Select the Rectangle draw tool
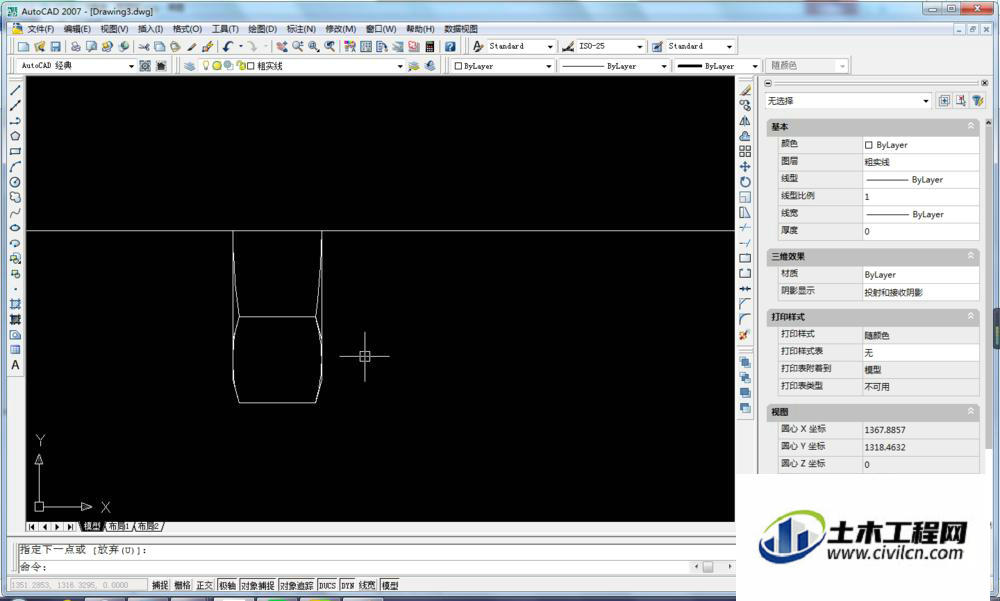 pyautogui.click(x=15, y=151)
